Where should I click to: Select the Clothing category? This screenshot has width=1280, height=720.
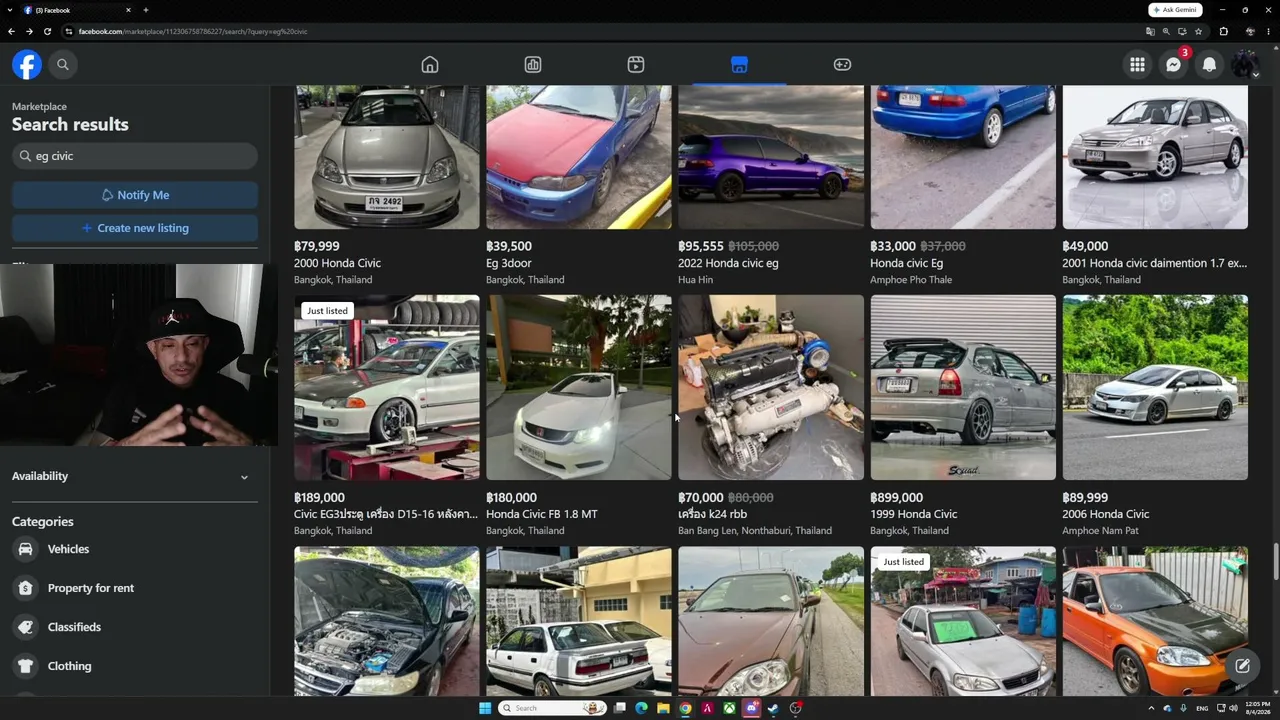coord(135,666)
